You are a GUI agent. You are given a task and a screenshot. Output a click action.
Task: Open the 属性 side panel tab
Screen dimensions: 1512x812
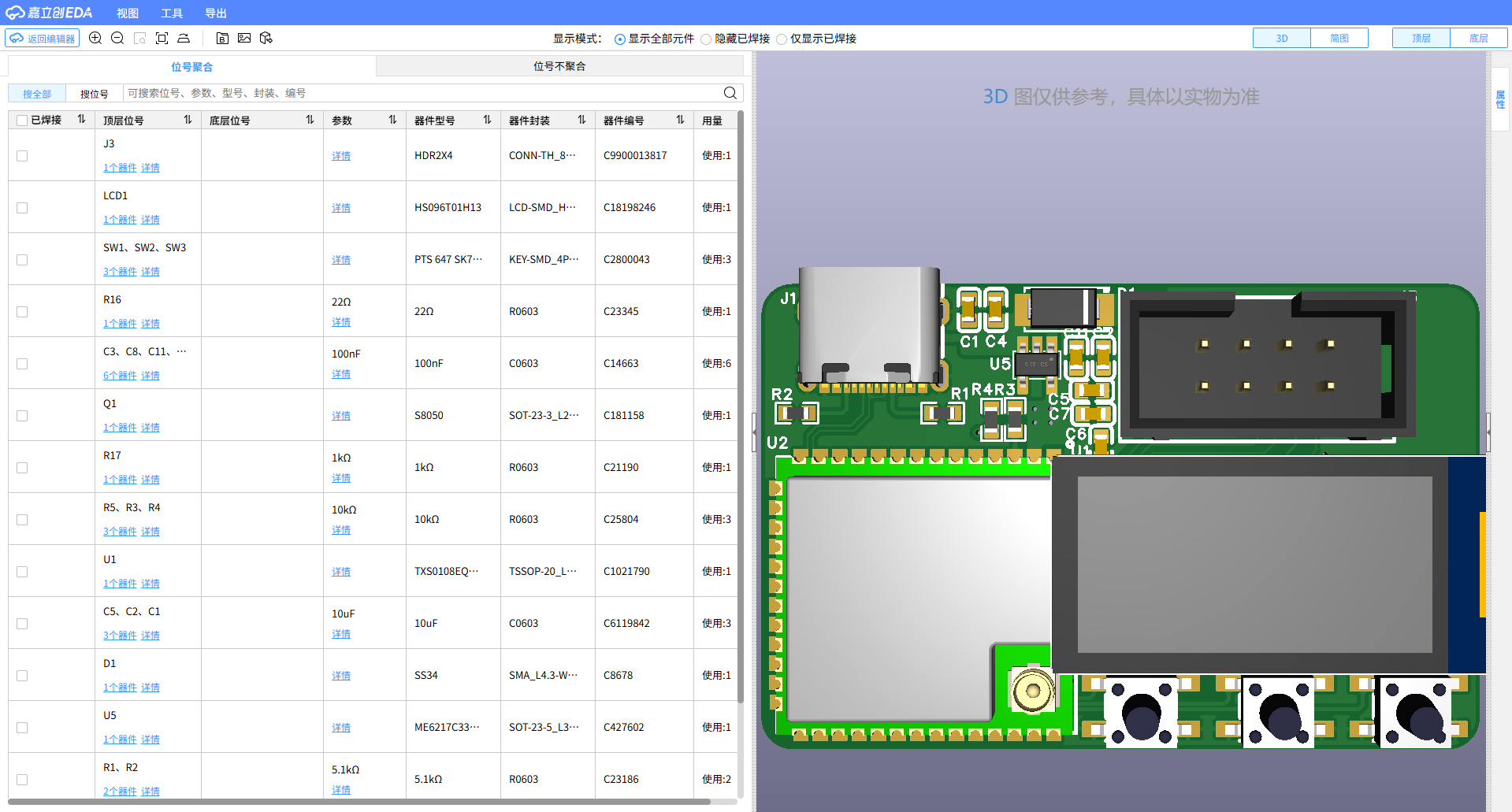(x=1500, y=99)
